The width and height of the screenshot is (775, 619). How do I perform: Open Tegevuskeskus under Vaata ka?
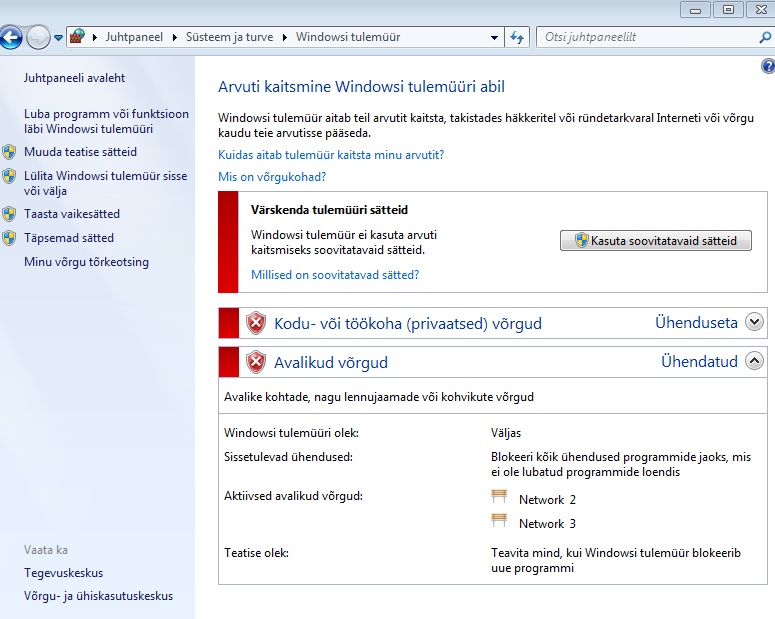pos(64,573)
